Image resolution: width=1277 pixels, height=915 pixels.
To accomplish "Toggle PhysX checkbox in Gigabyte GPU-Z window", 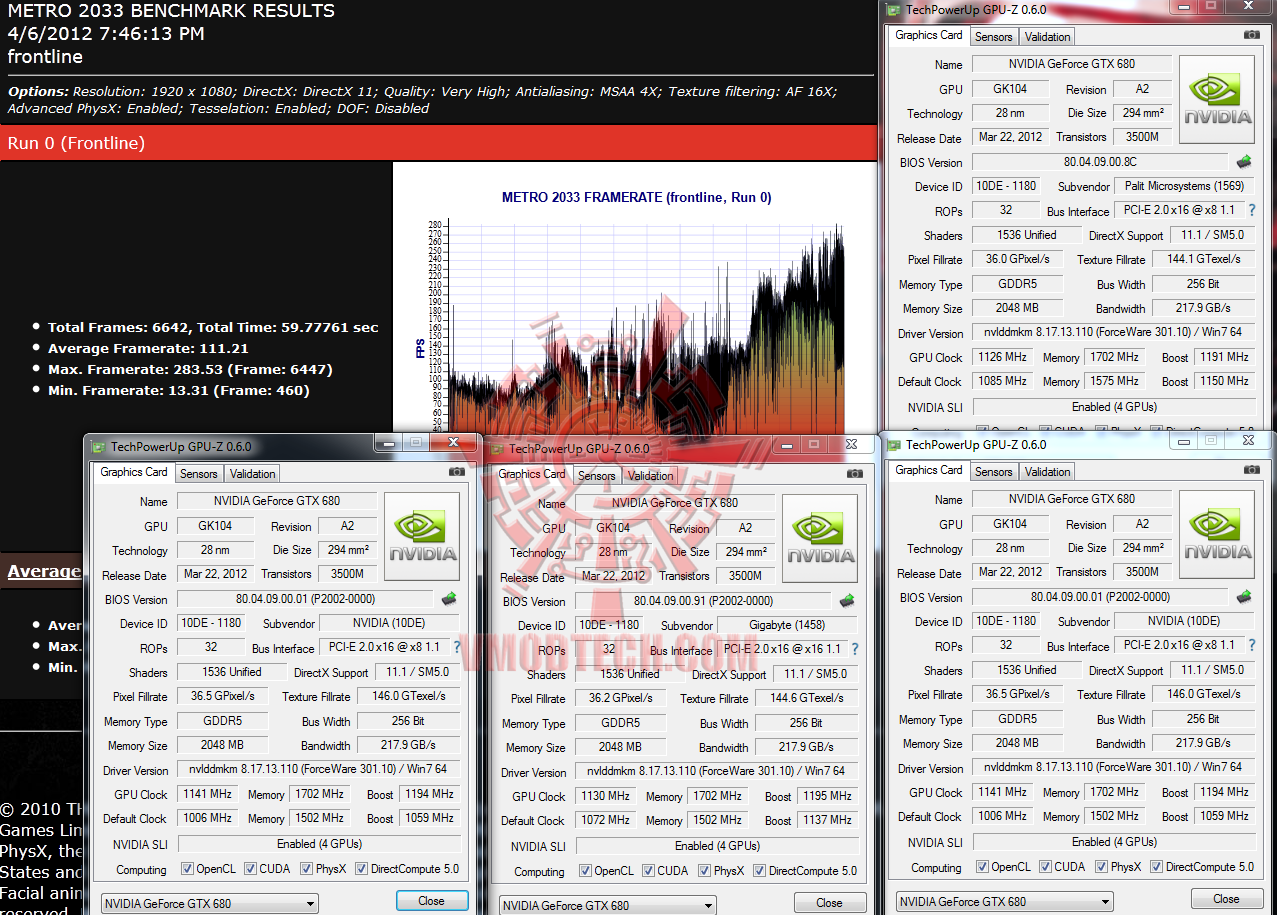I will (x=705, y=871).
